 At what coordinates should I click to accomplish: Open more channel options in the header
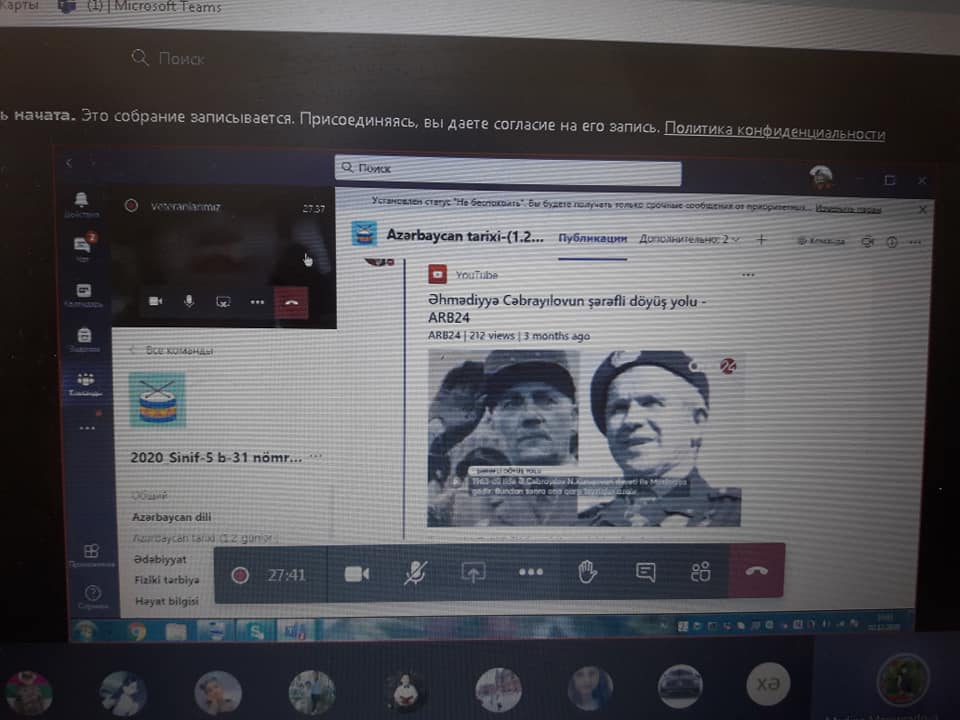915,243
